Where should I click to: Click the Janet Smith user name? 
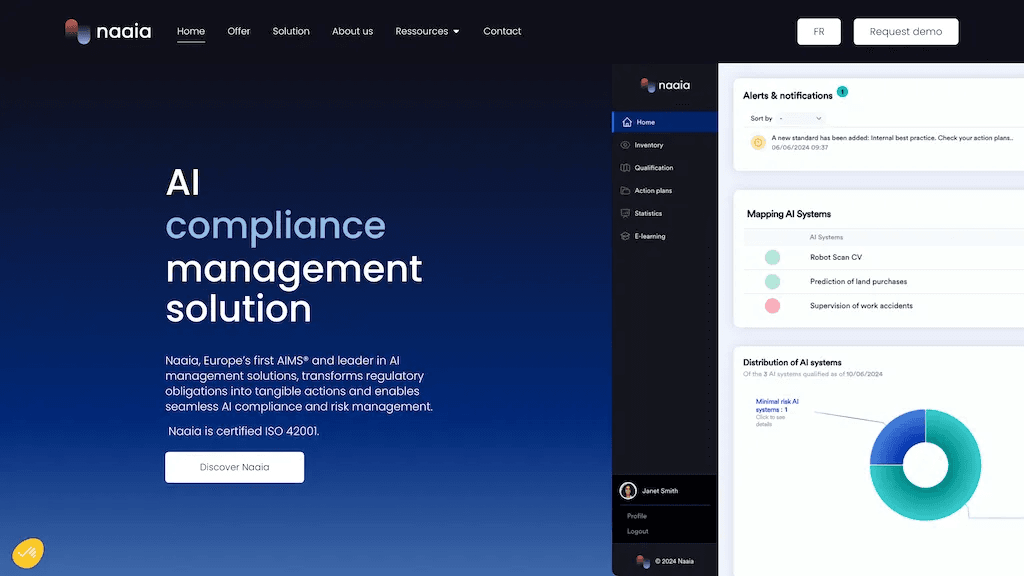pos(660,491)
